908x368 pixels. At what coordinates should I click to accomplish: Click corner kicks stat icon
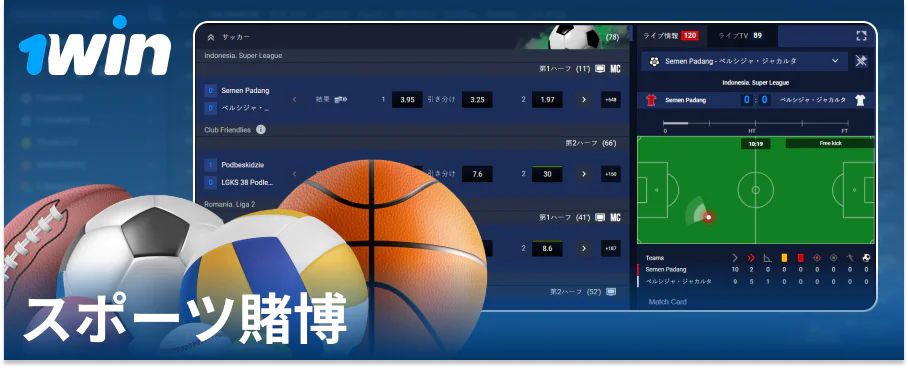point(768,258)
